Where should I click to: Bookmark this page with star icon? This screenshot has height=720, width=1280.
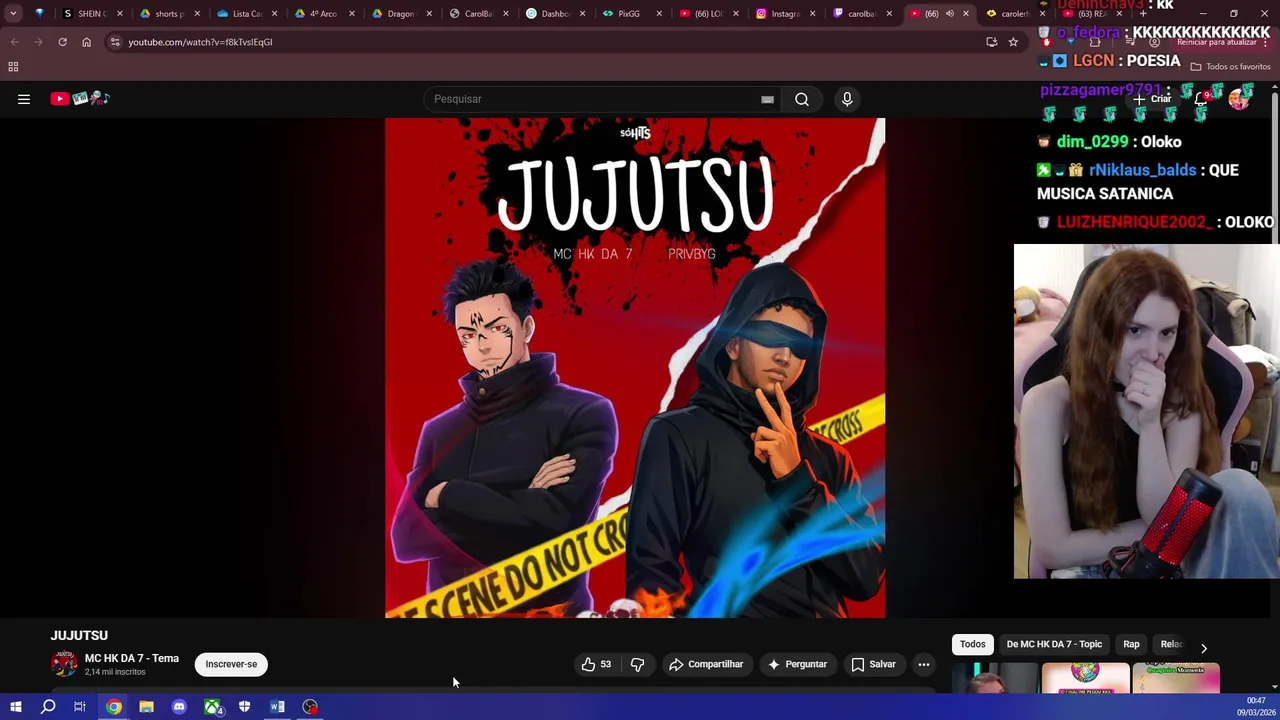[x=1013, y=42]
